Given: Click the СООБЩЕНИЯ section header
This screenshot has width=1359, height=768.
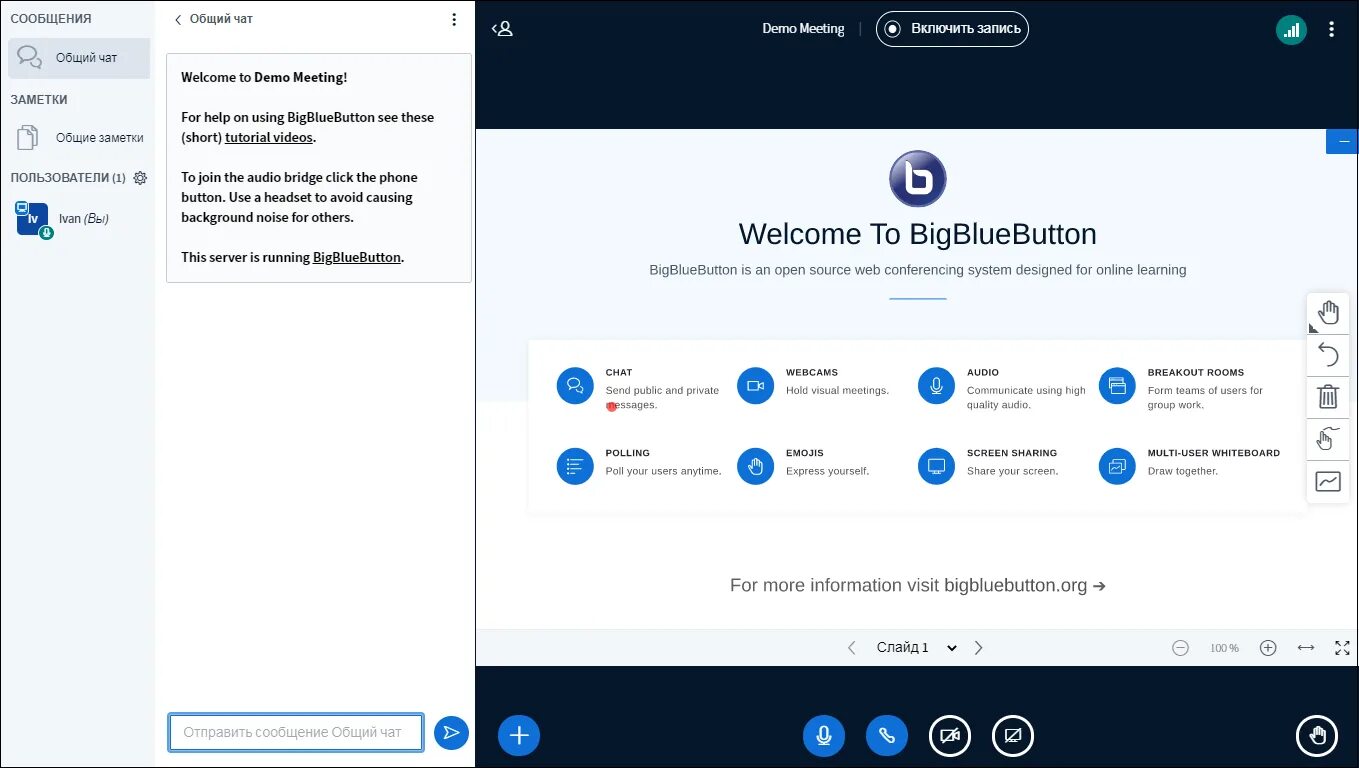Looking at the screenshot, I should coord(51,19).
